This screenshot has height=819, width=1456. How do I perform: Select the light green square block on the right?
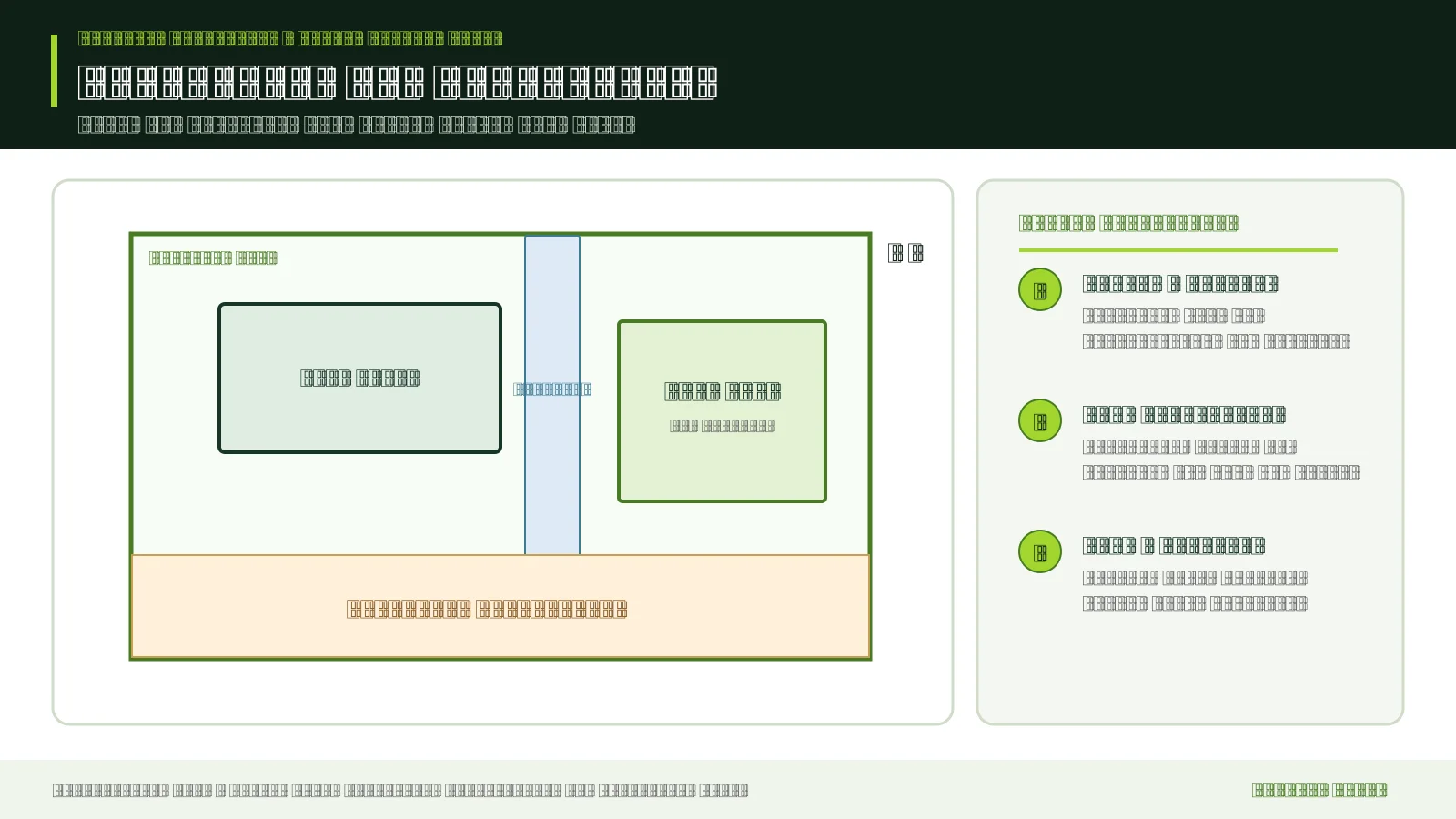point(722,410)
